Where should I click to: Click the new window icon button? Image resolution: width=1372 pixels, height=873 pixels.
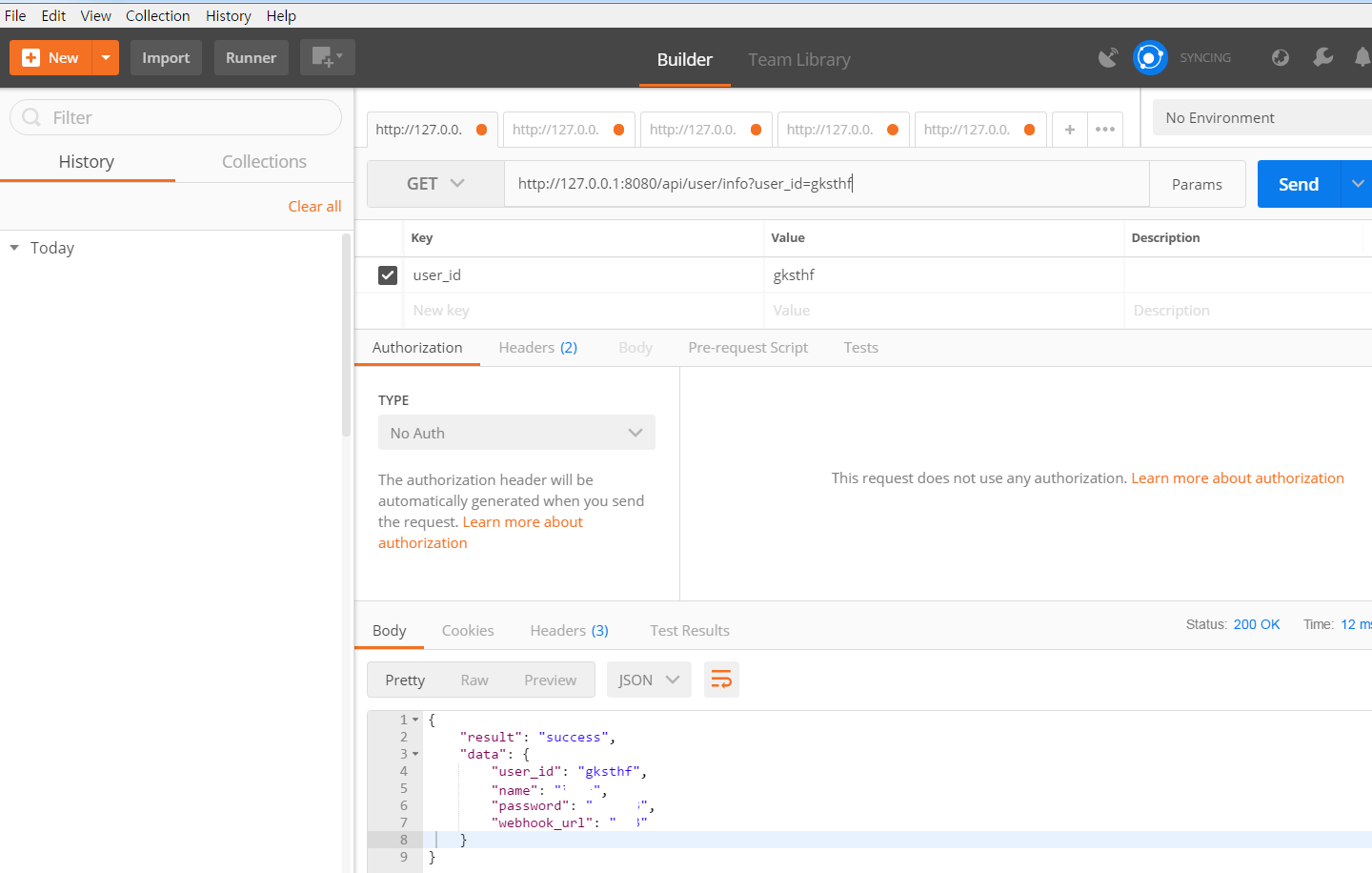point(328,57)
